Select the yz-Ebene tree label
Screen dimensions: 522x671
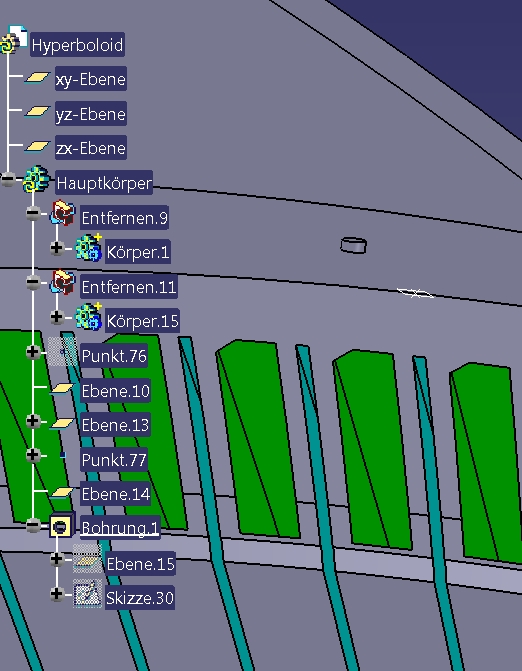pyautogui.click(x=91, y=113)
